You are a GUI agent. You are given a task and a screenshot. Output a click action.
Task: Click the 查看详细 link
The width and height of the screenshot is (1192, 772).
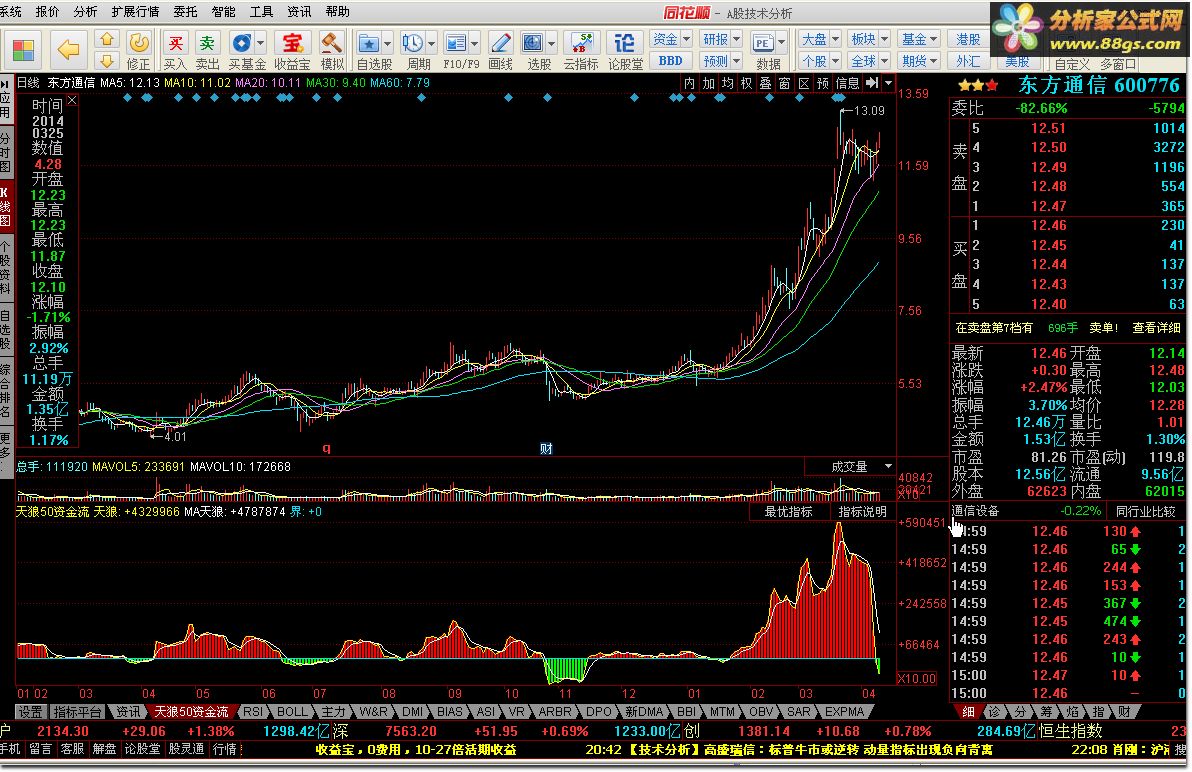(1156, 328)
